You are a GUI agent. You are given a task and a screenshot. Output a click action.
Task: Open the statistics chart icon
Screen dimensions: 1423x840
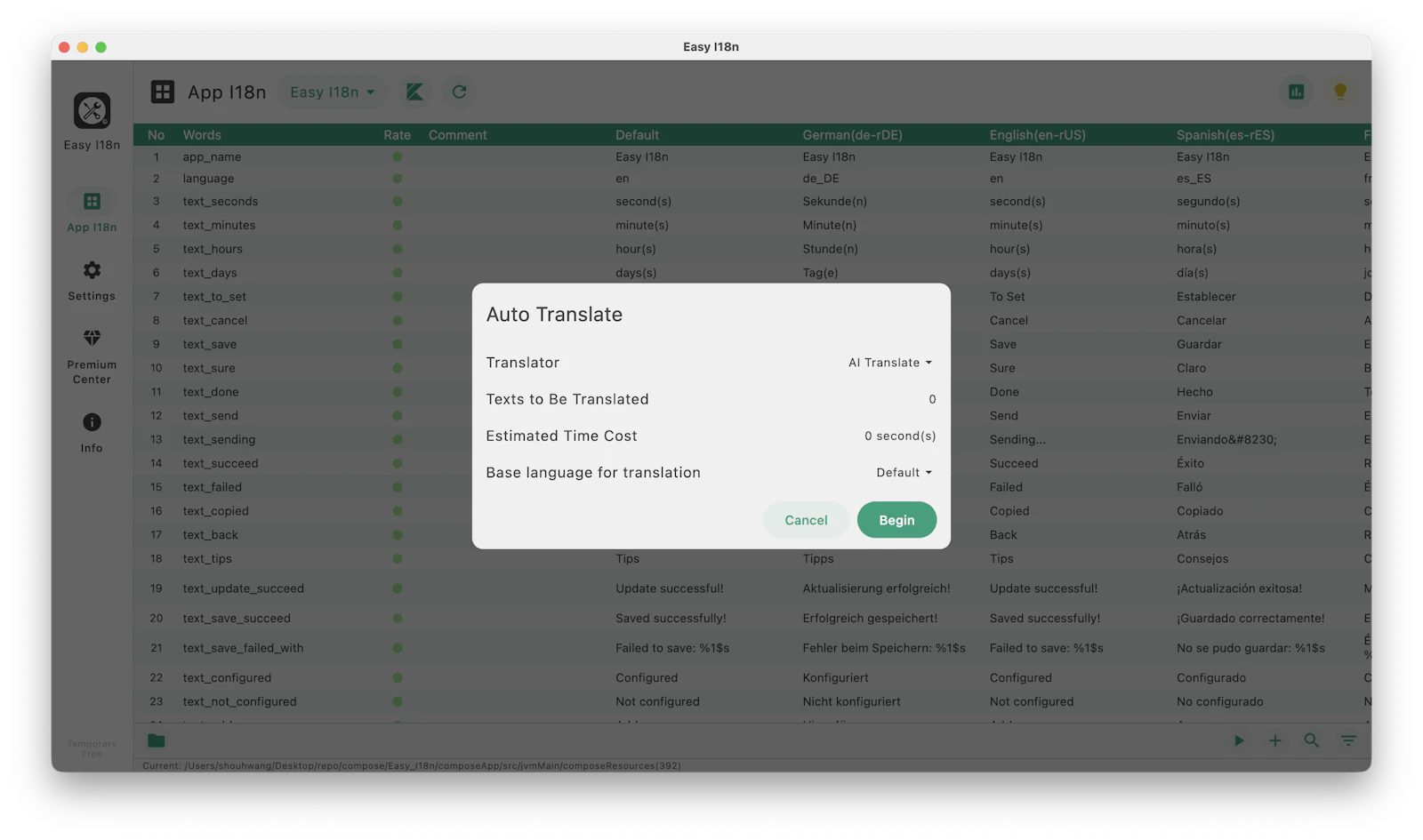[x=1296, y=92]
